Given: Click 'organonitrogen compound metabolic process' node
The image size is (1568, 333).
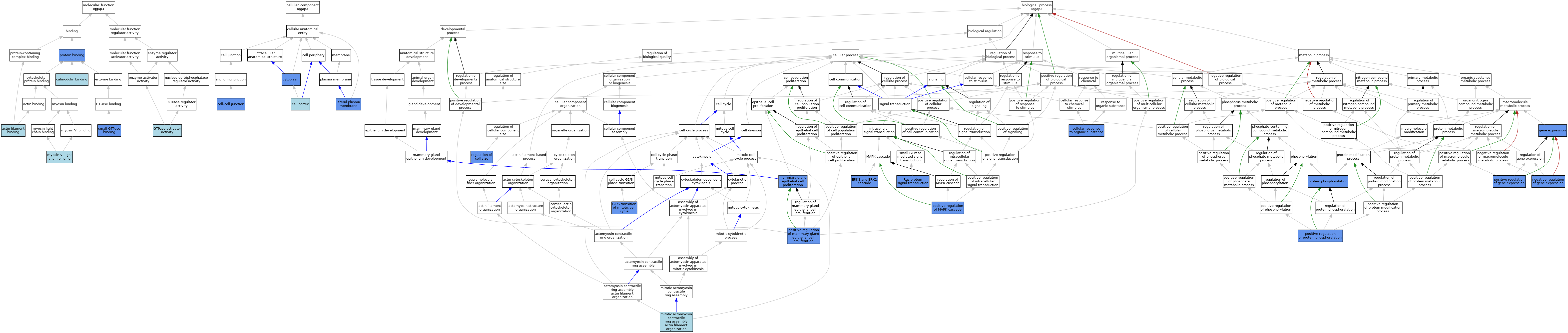Looking at the screenshot, I should pyautogui.click(x=1476, y=104).
